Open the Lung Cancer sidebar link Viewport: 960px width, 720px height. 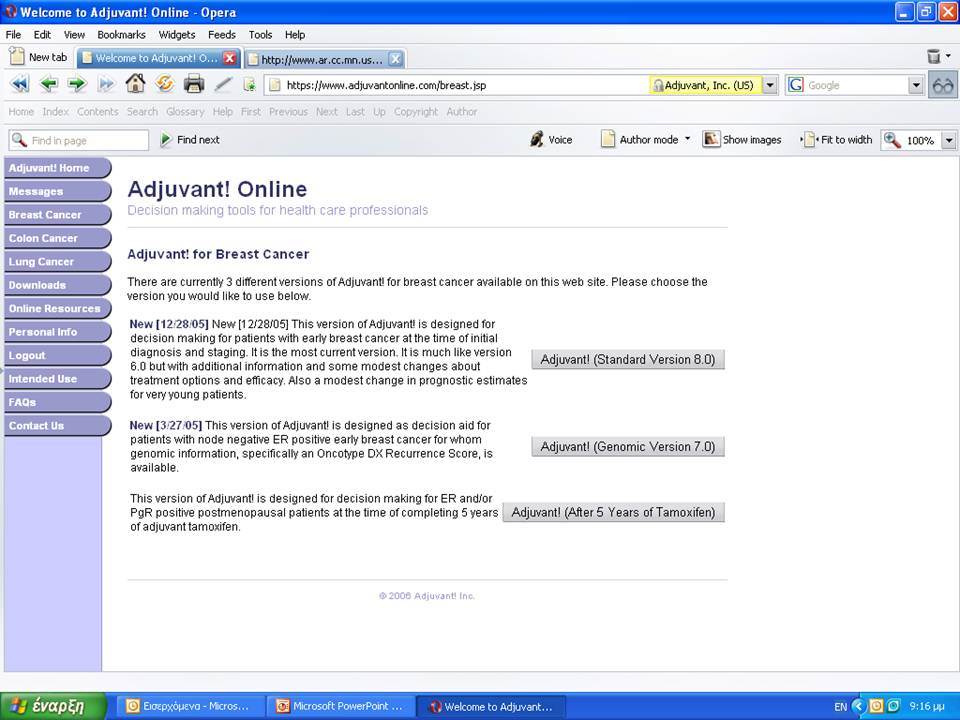coord(58,261)
